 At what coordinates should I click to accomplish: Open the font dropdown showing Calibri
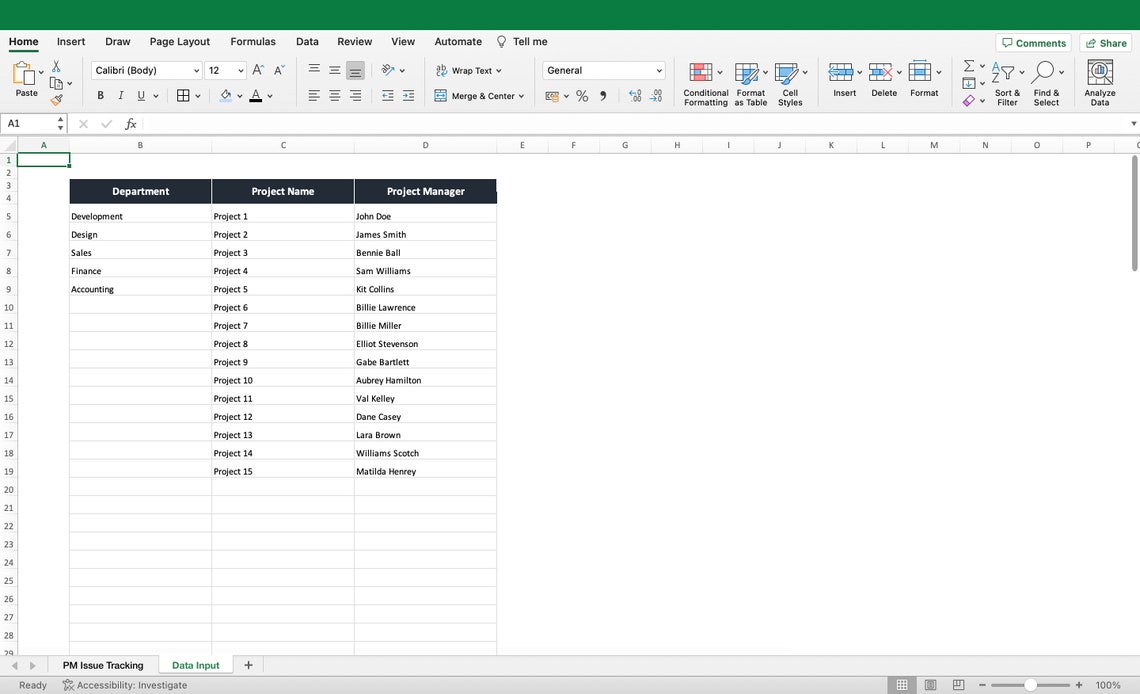(145, 70)
